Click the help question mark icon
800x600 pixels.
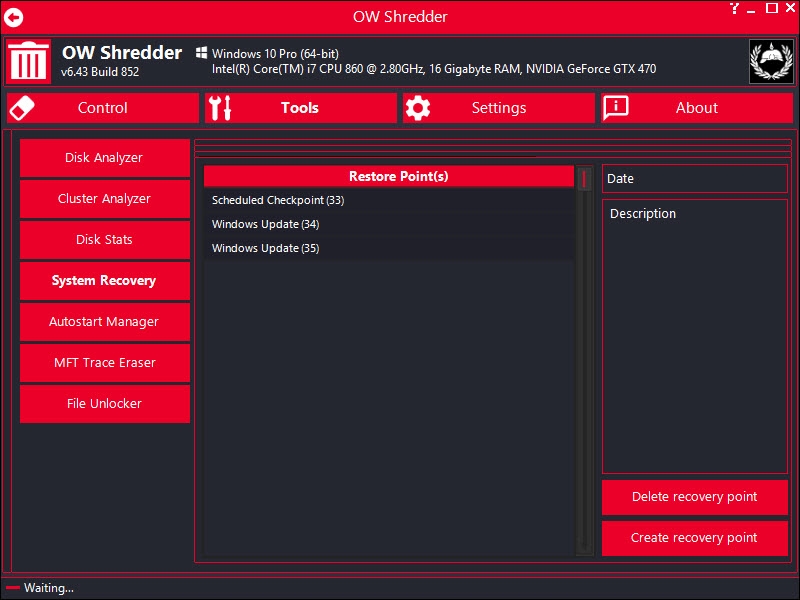(x=734, y=8)
